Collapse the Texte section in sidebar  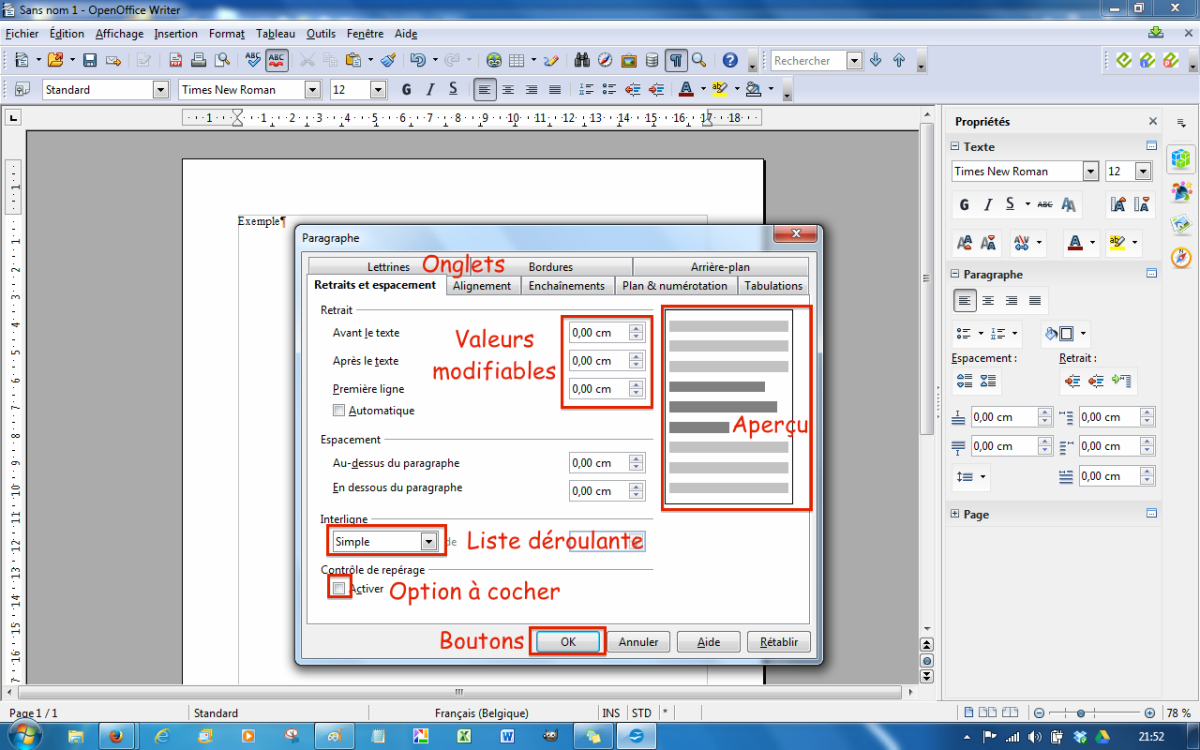pos(955,147)
